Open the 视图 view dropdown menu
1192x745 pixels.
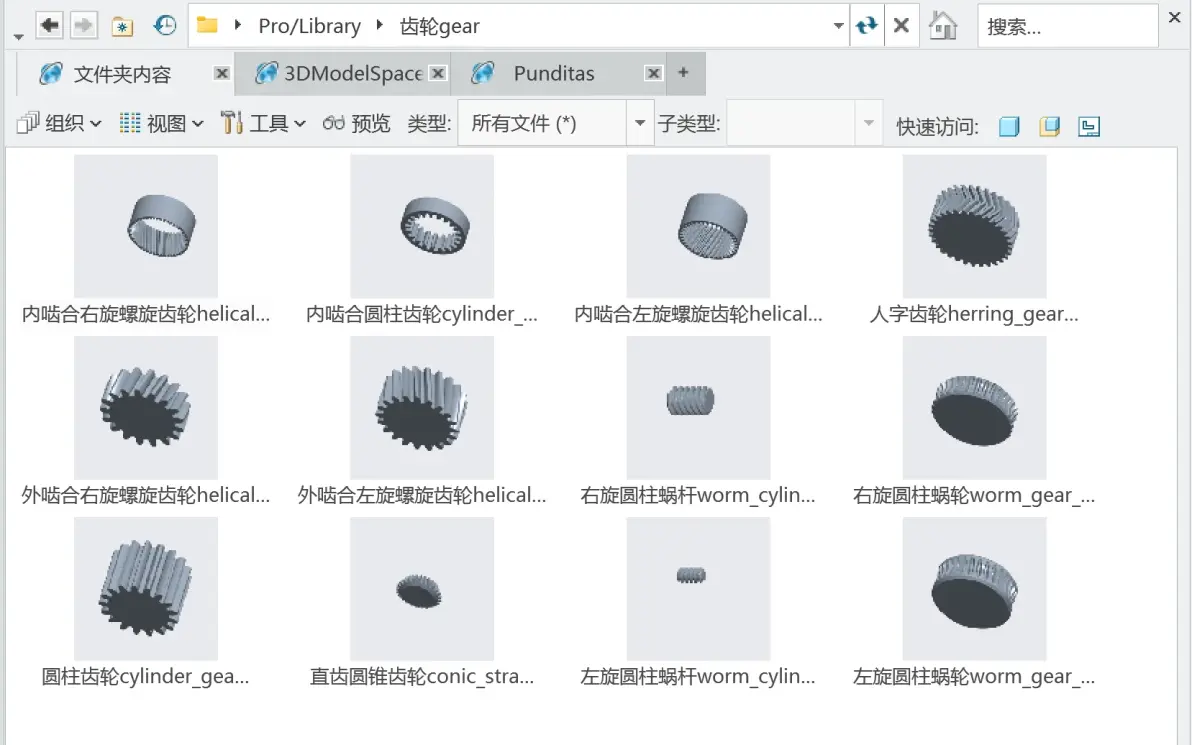tap(161, 123)
